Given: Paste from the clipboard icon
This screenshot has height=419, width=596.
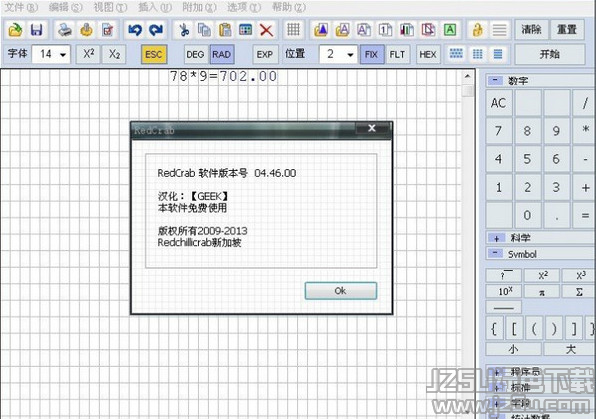Looking at the screenshot, I should (225, 30).
